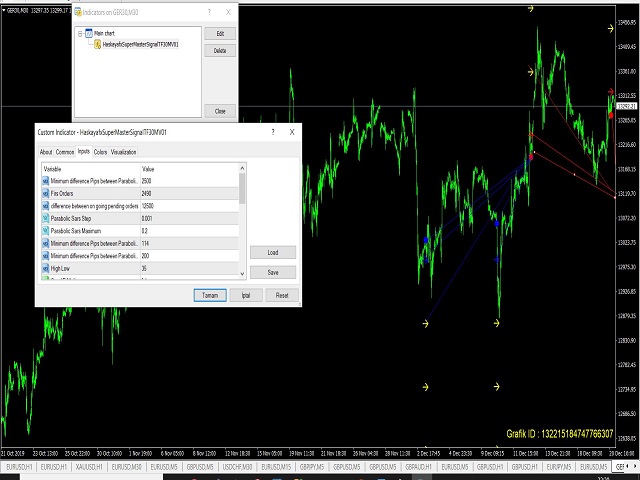The image size is (640, 480).
Task: Select the Main chart tree item
Action: pos(104,33)
